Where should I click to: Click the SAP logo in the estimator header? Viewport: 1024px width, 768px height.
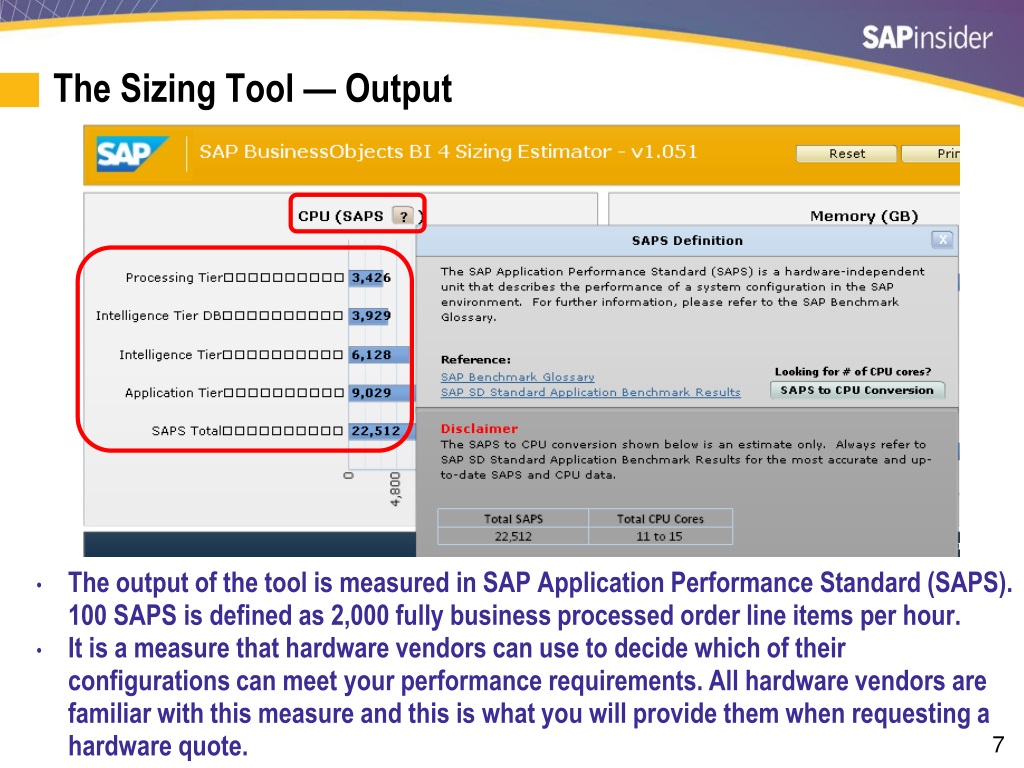click(133, 154)
